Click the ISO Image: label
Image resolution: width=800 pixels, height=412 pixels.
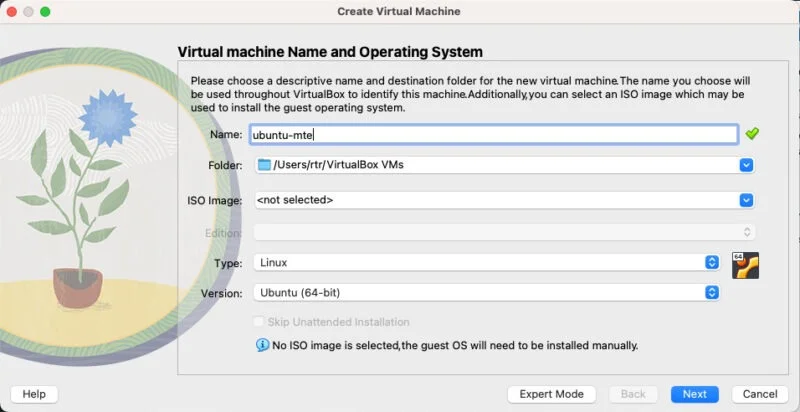point(215,200)
